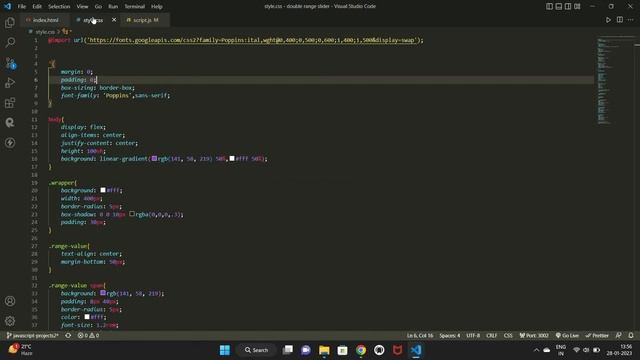Open the notifications bell icon
Image resolution: width=640 pixels, height=360 pixels.
coord(631,336)
